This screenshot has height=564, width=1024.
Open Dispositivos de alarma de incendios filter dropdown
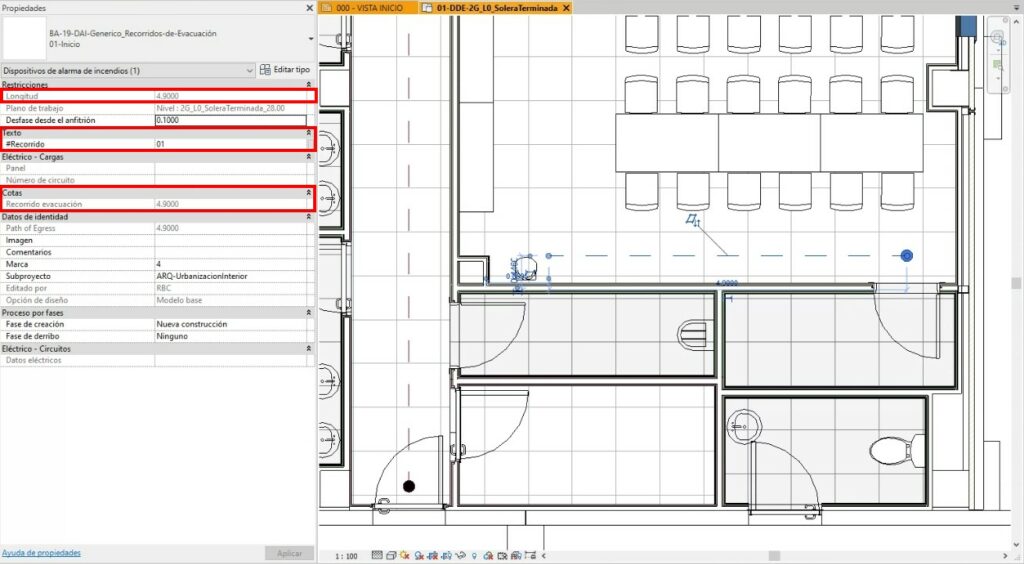click(x=249, y=71)
